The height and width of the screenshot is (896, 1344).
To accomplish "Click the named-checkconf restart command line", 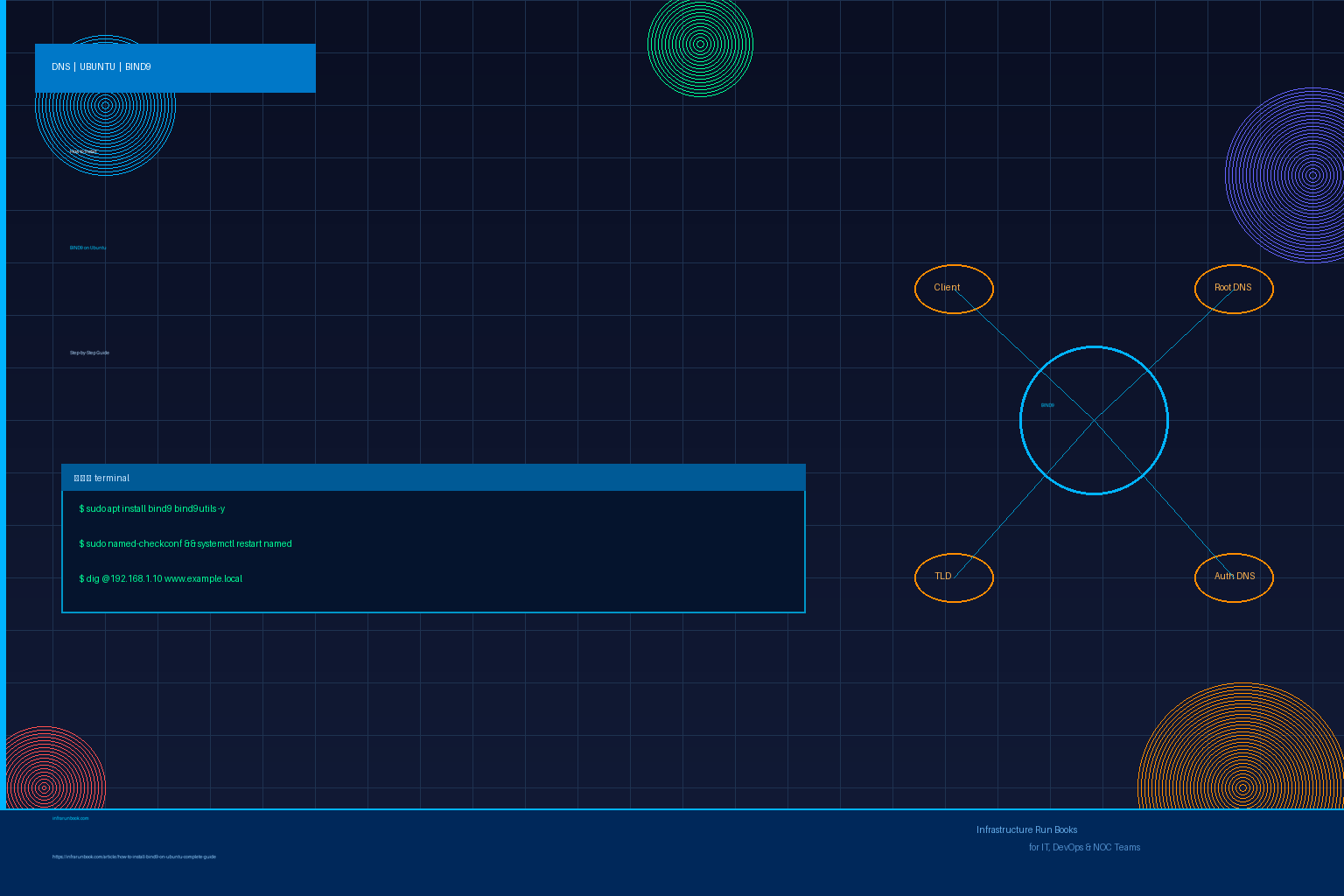I will (185, 544).
